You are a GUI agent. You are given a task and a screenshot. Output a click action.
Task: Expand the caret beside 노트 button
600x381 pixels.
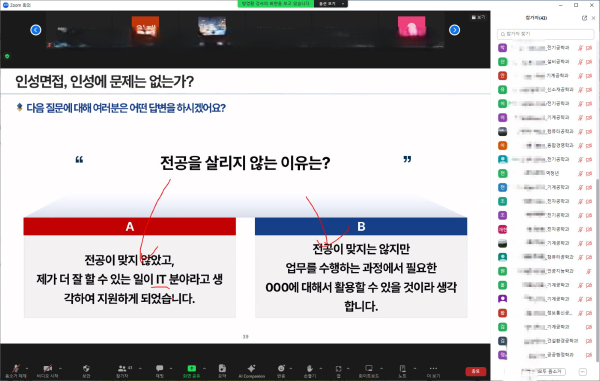coord(414,368)
